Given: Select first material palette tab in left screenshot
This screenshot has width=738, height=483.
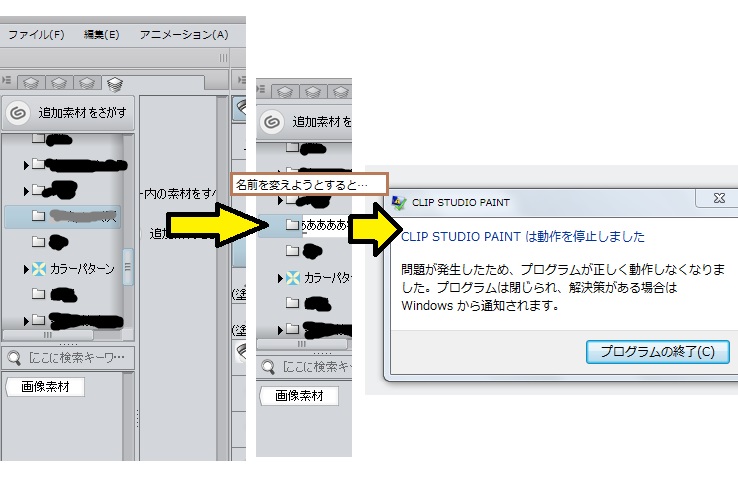Looking at the screenshot, I should point(31,83).
